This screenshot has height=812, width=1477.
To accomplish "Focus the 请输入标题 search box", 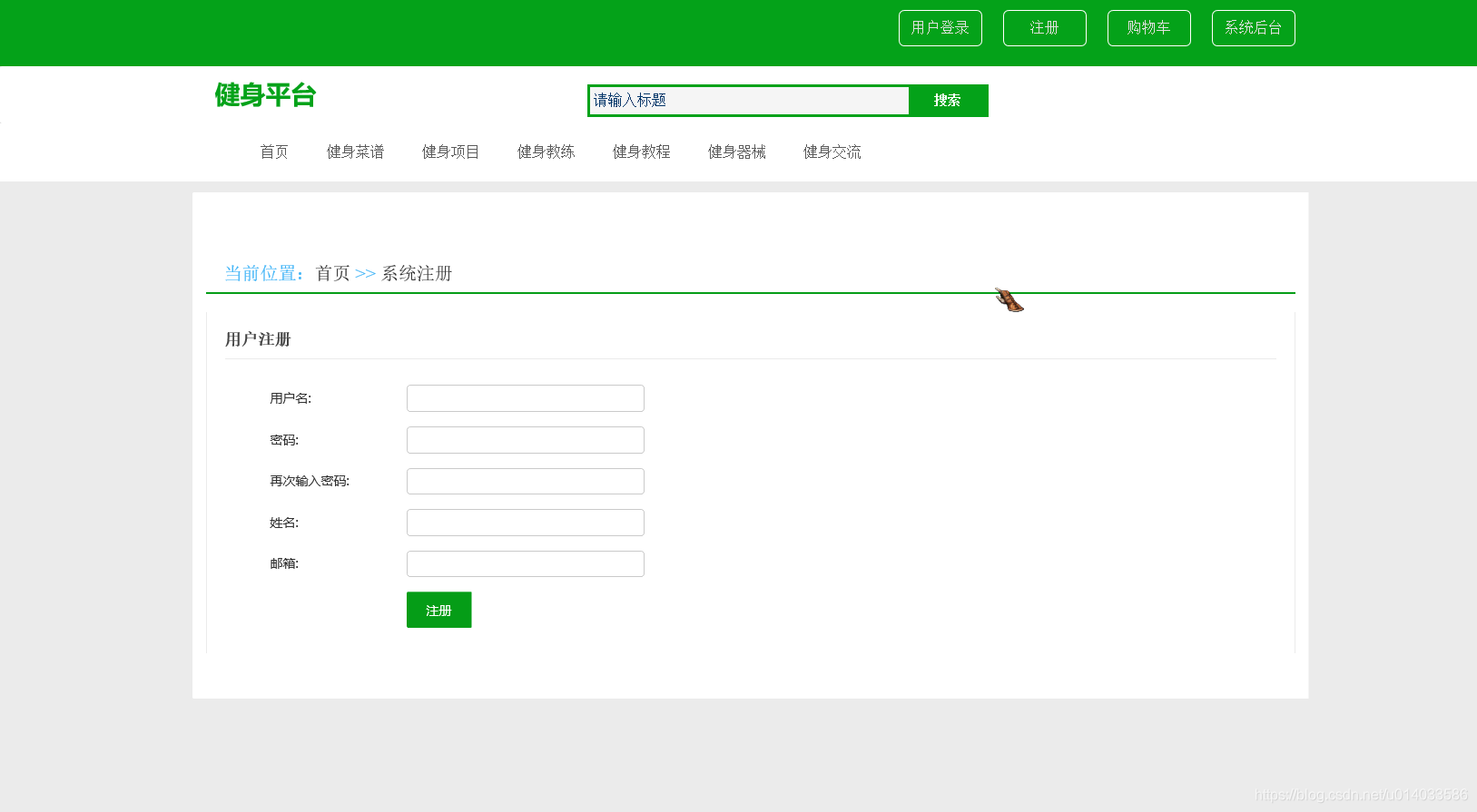I will tap(749, 101).
